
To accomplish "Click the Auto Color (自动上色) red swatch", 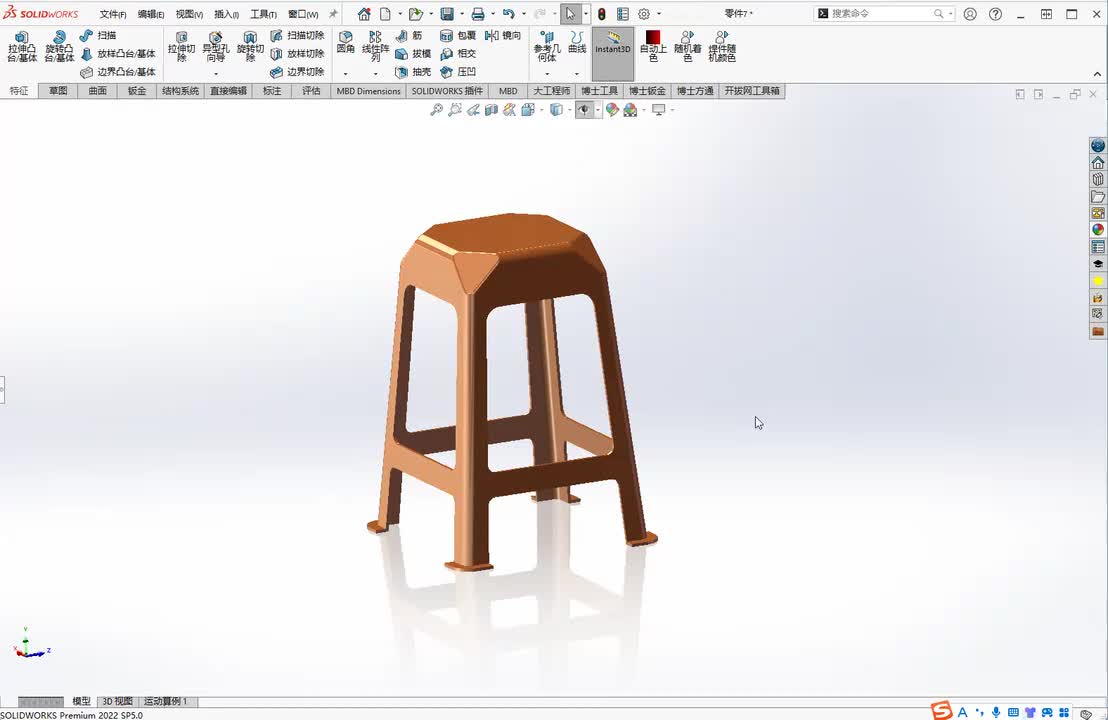I will [653, 46].
